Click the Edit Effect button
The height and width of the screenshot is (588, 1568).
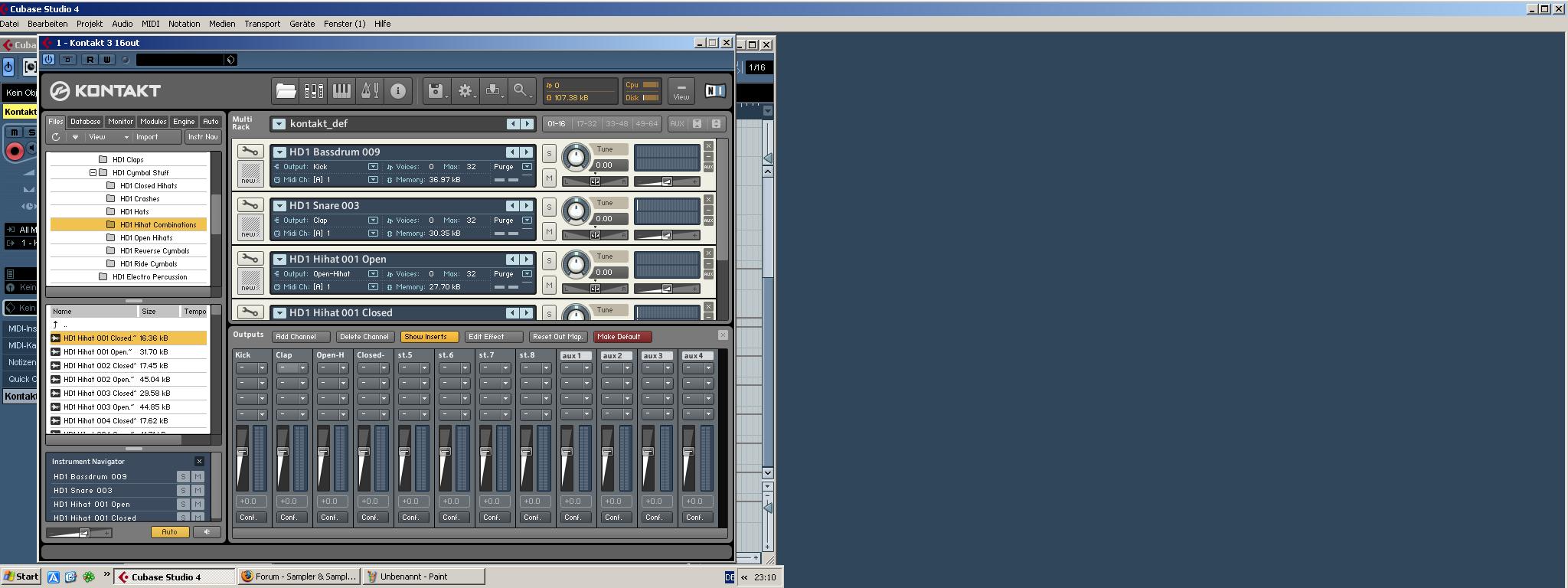coord(493,337)
